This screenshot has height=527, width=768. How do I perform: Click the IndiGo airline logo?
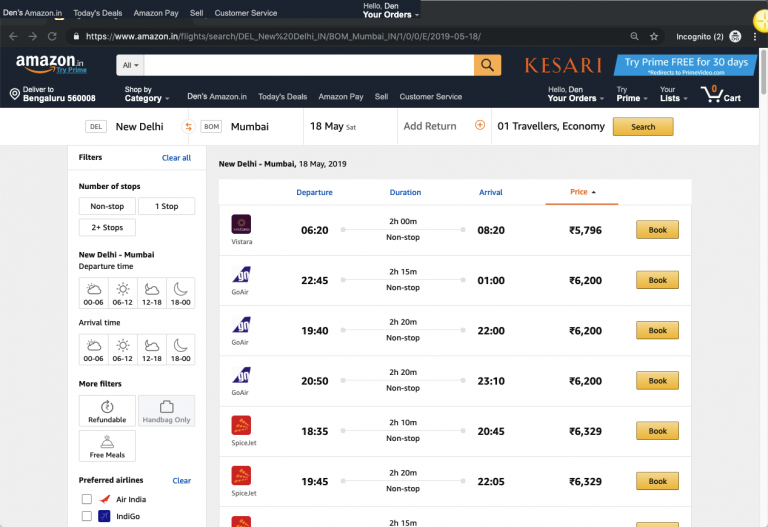(104, 516)
